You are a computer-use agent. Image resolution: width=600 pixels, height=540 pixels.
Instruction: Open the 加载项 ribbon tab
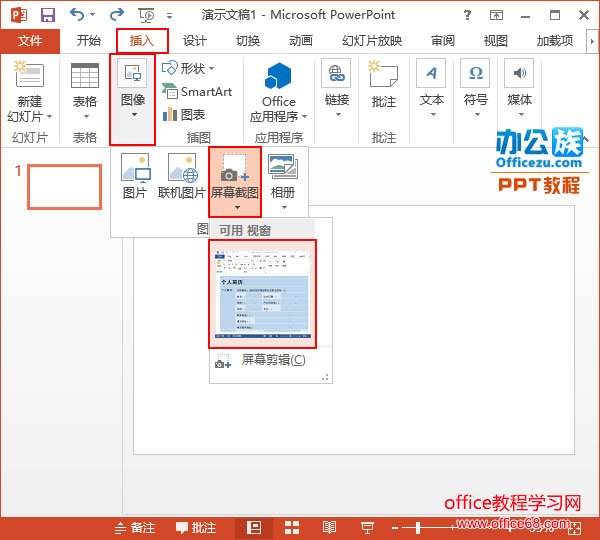point(555,41)
